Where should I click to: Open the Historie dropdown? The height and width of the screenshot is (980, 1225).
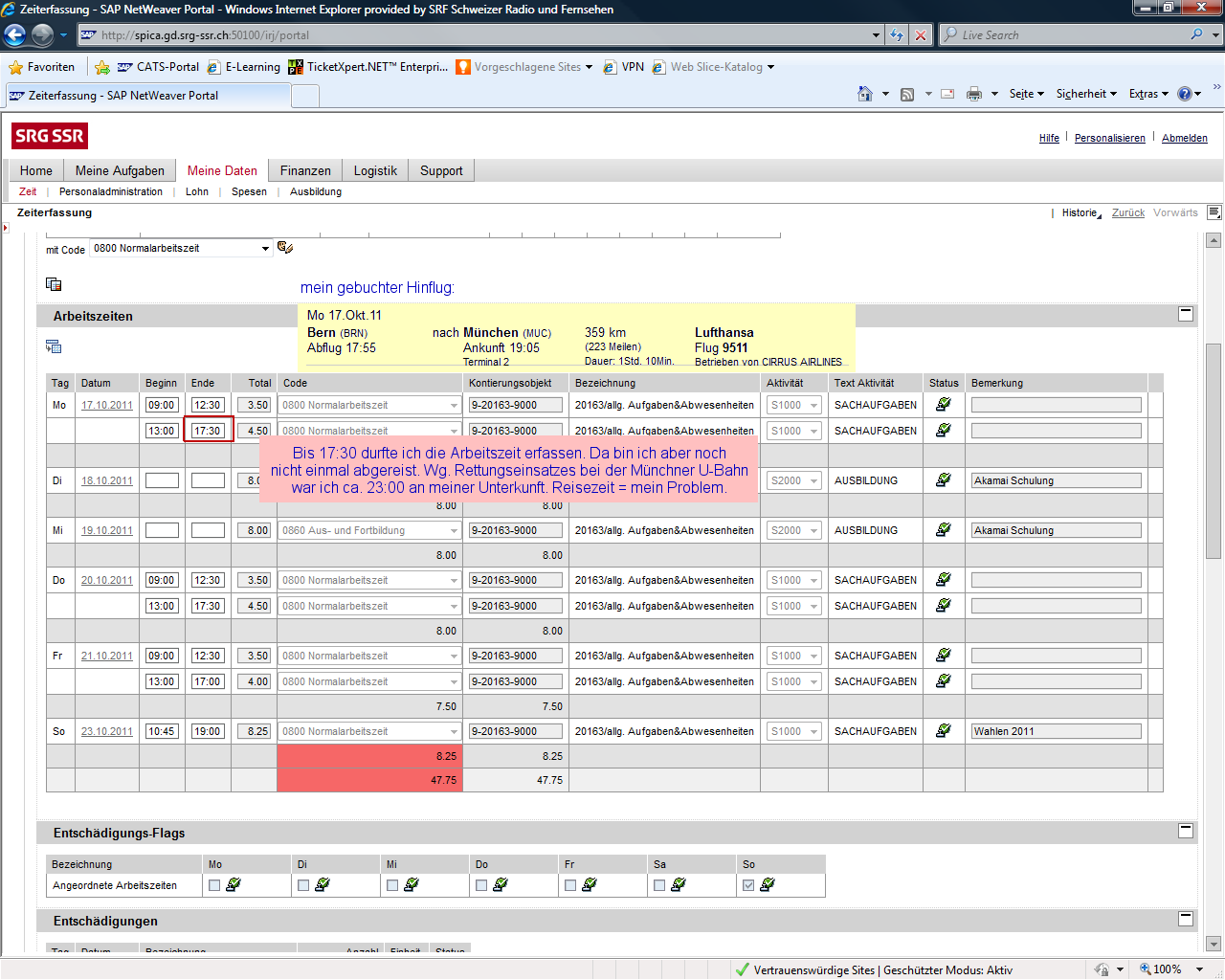point(1081,212)
